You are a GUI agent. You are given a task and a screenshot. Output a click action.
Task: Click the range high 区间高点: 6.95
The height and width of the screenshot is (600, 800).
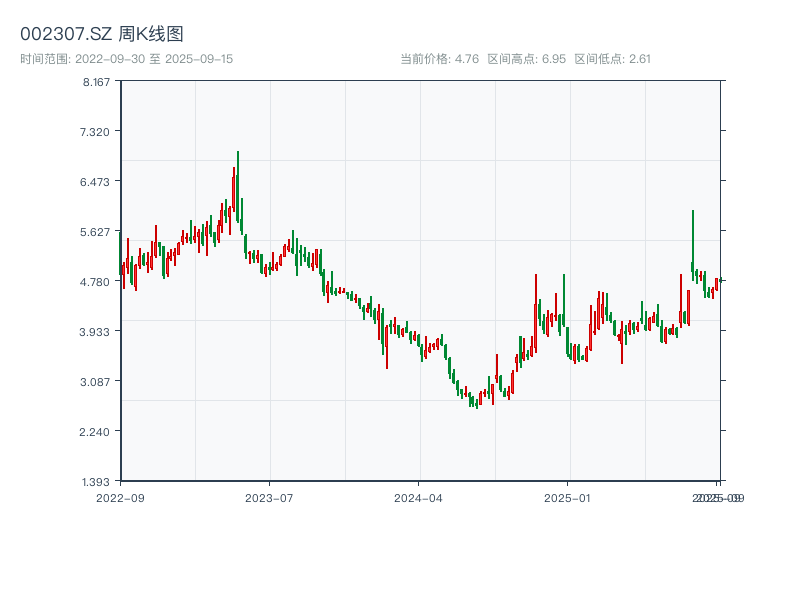(x=527, y=59)
